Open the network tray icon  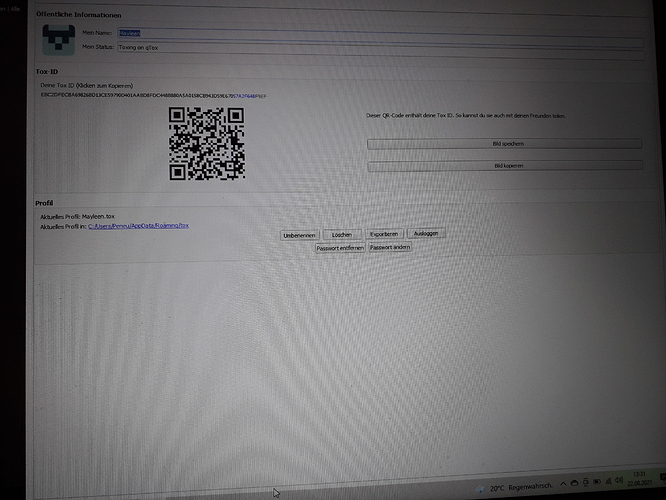(608, 481)
